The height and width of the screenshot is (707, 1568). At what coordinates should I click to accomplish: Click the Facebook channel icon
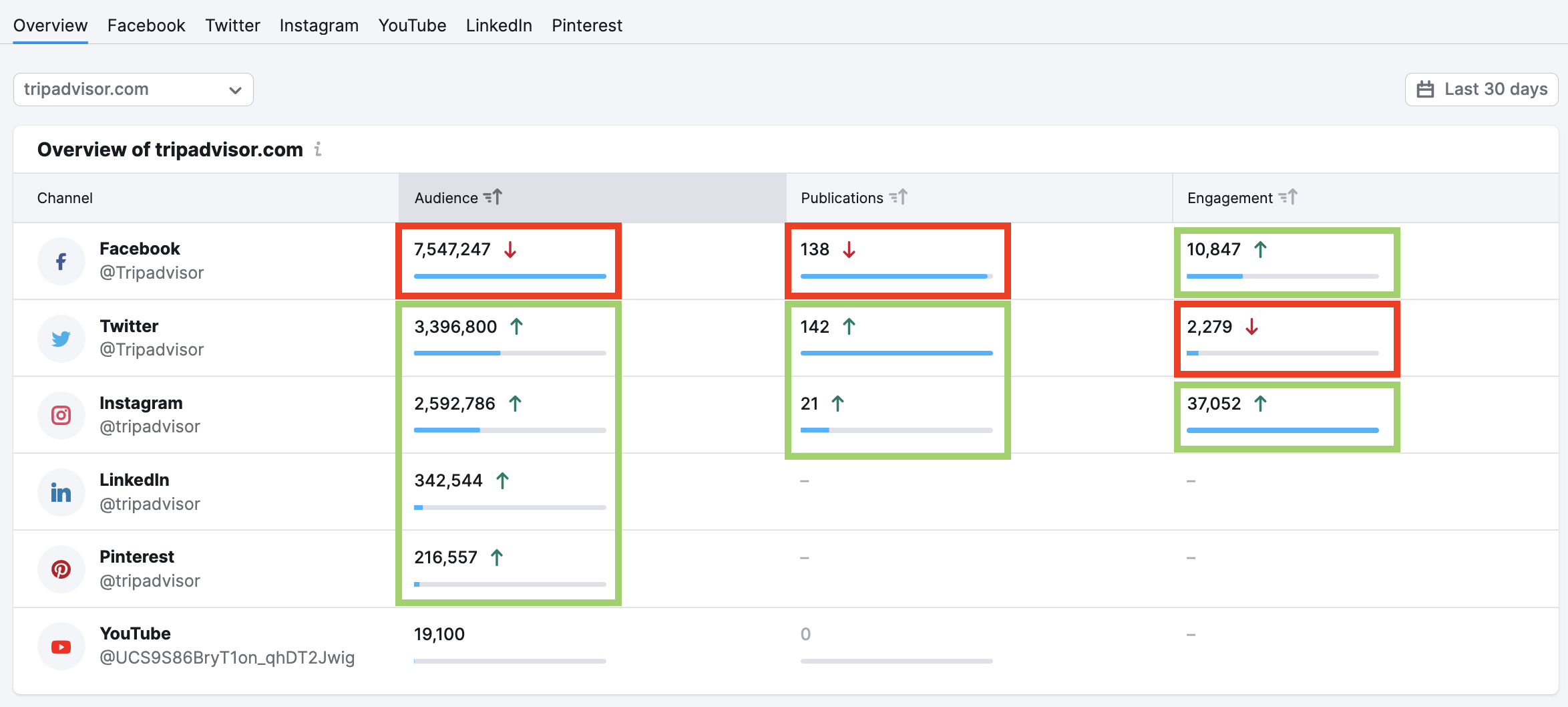(61, 261)
